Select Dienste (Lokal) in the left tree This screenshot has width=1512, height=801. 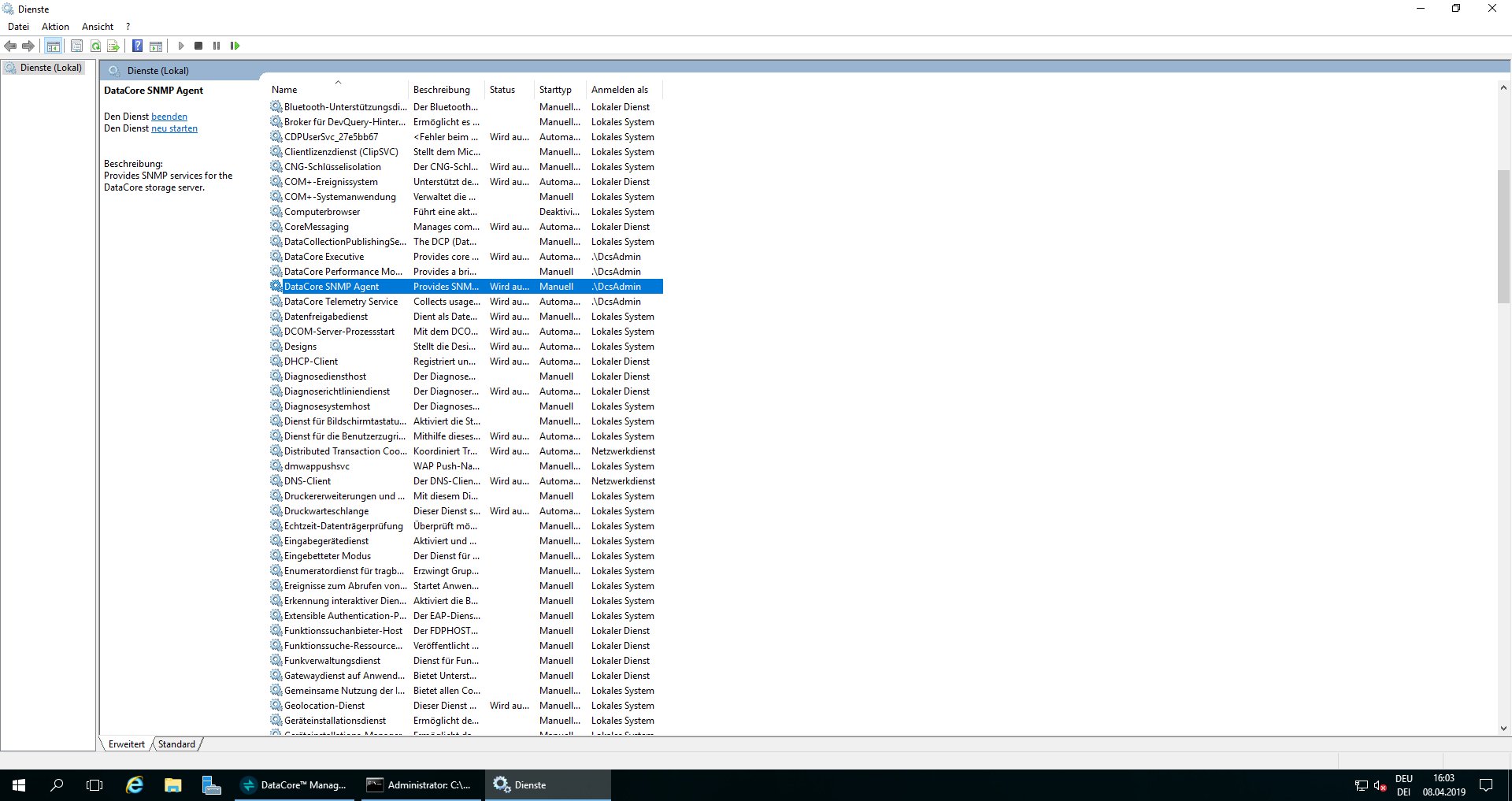click(50, 68)
